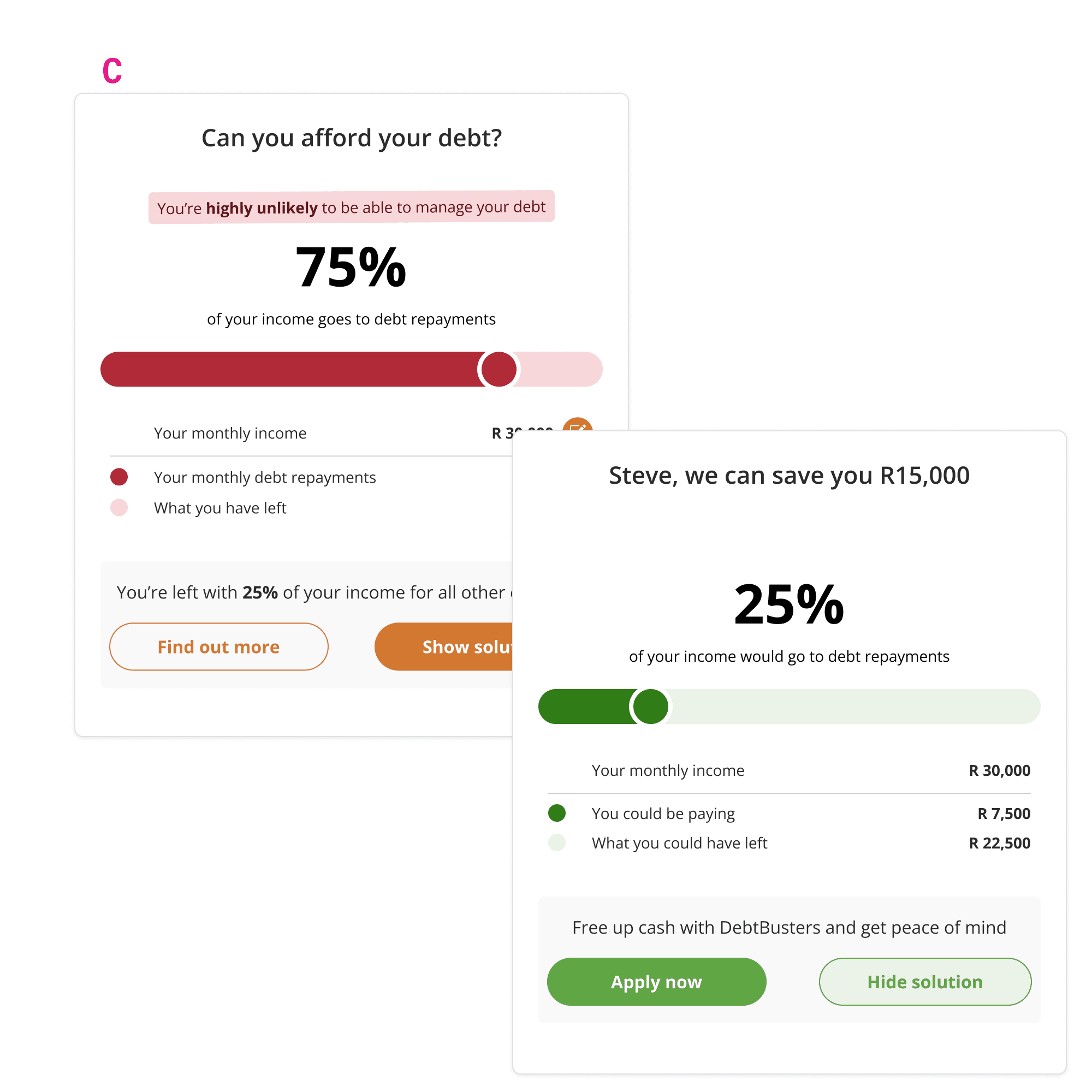
Task: Click the red 75% slider handle
Action: 498,369
